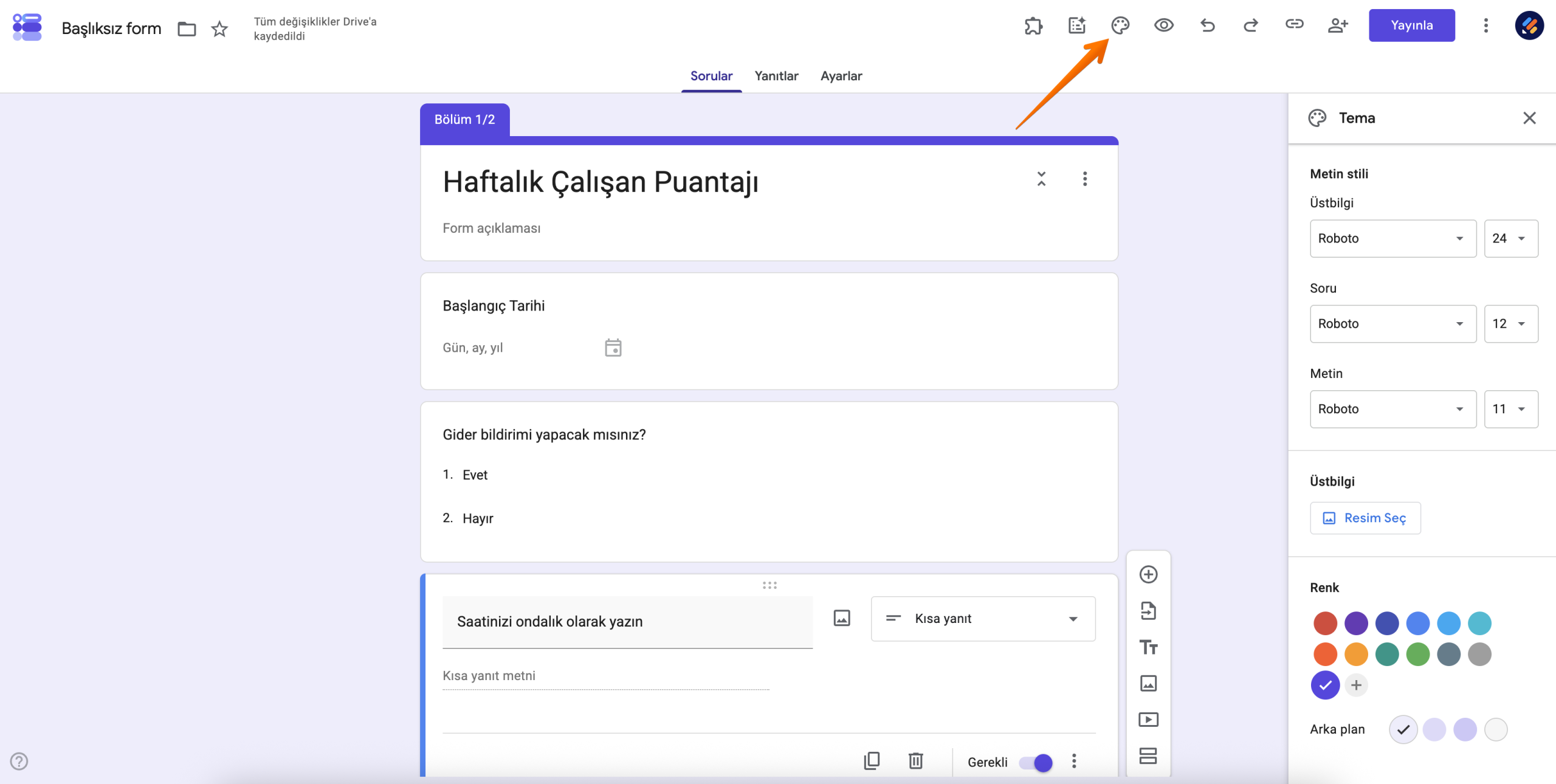The height and width of the screenshot is (784, 1556).
Task: Toggle the Gerekli switch off
Action: pyautogui.click(x=1036, y=763)
